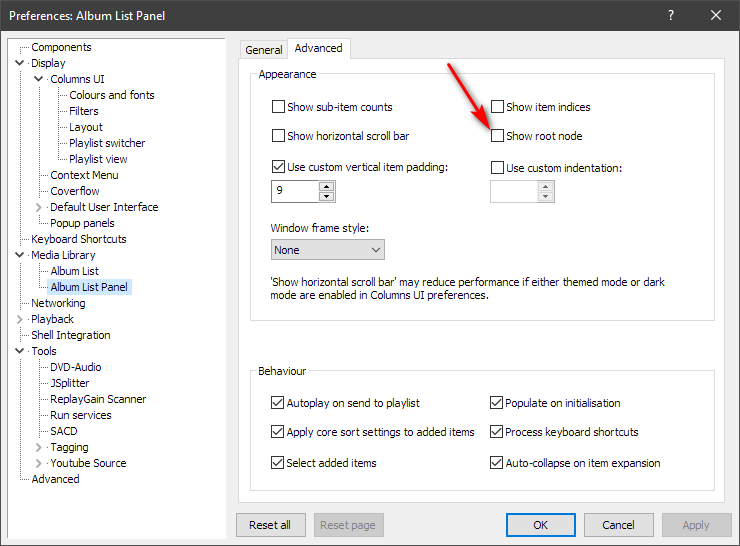Enable Show horizontal scroll bar option
The width and height of the screenshot is (740, 546).
pos(279,136)
